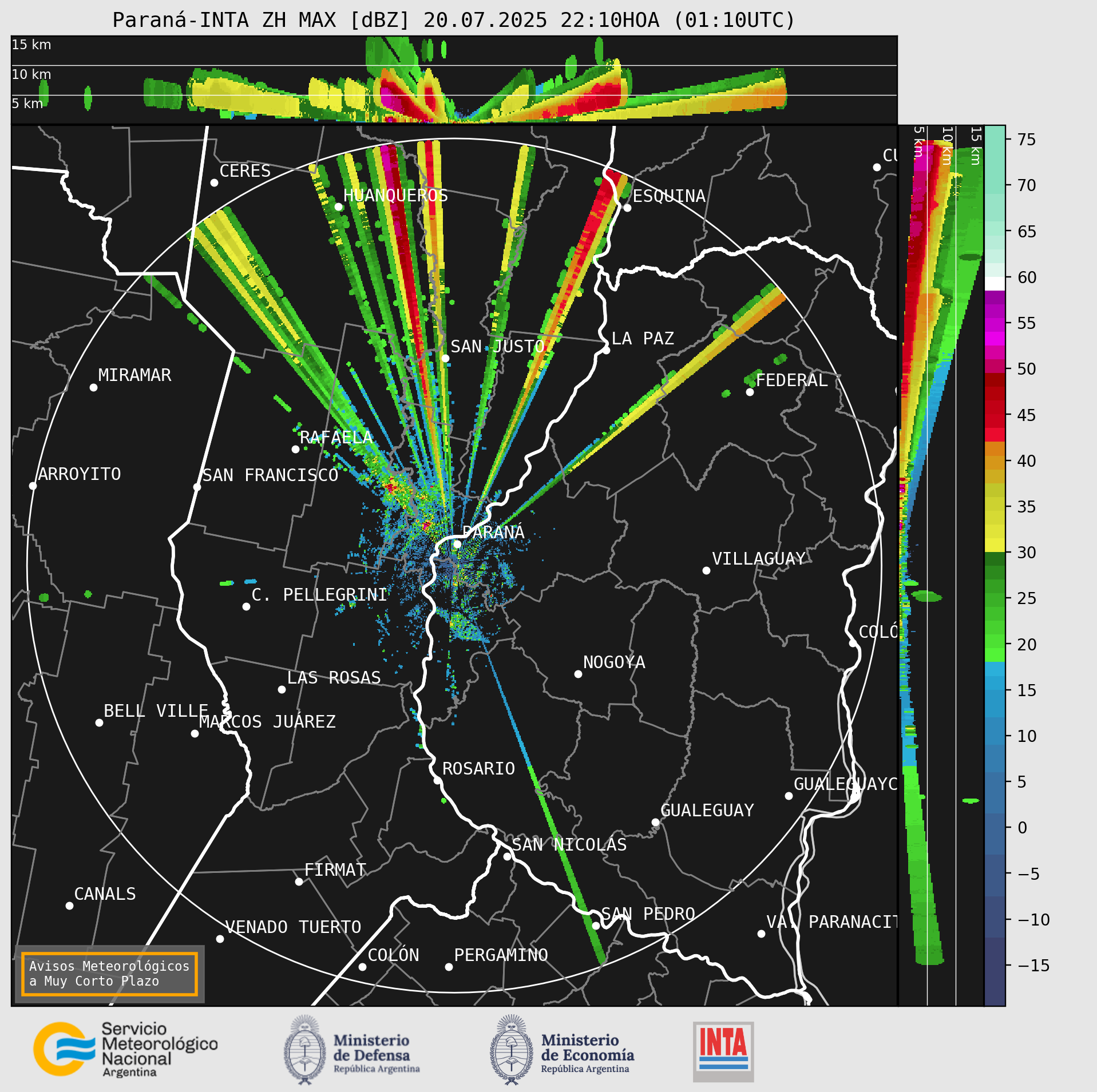Click the SAN NICOLAS label
This screenshot has height=1092, width=1097.
569,844
